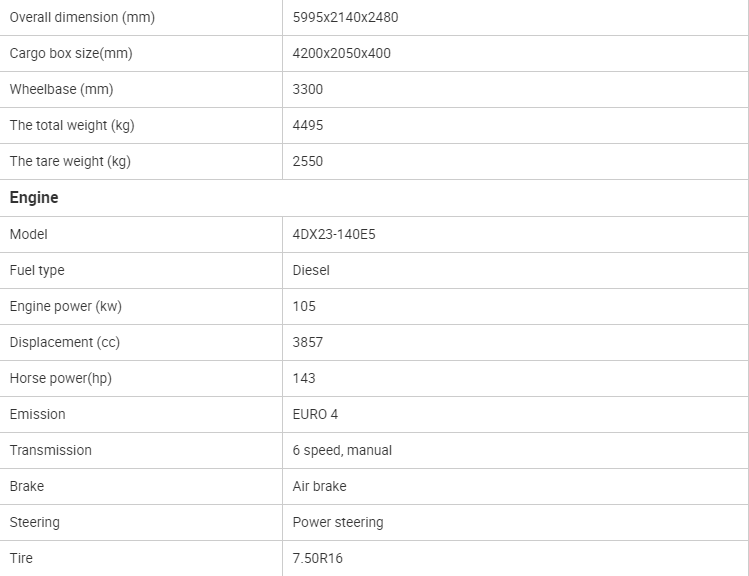Click the 'Engine' section header
This screenshot has width=749, height=576.
[x=34, y=198]
